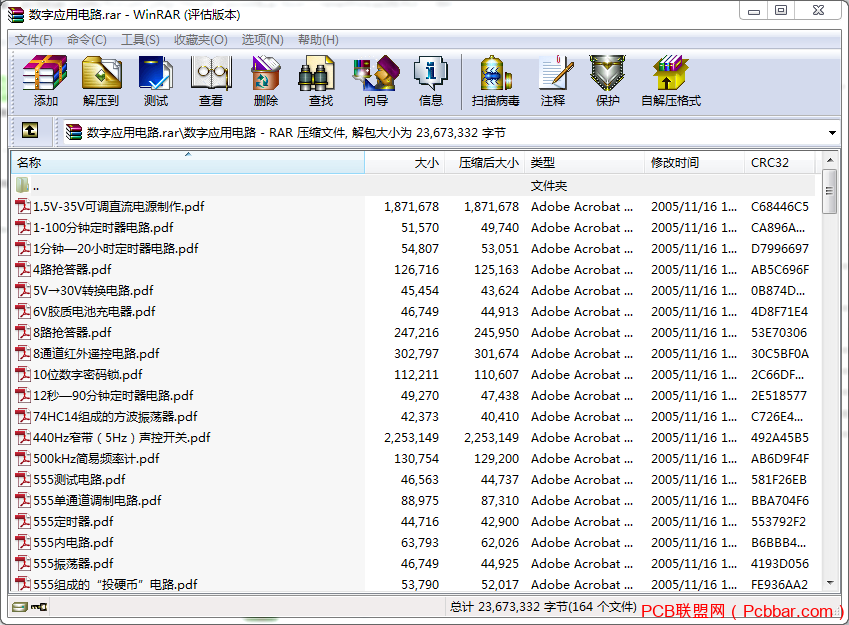
Task: Click PDF icon of 6V胶质电池充电器.pdf
Action: pyautogui.click(x=23, y=311)
